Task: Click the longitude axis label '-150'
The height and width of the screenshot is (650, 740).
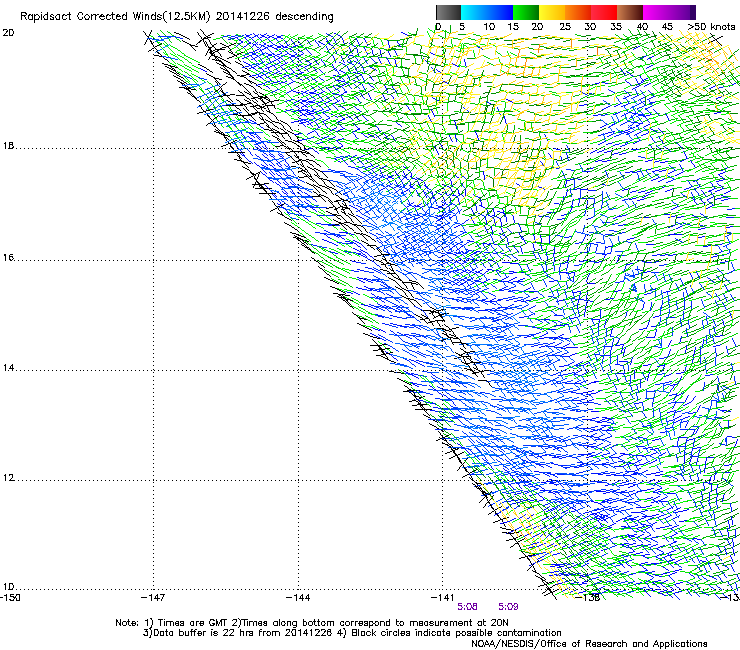Action: coord(10,598)
